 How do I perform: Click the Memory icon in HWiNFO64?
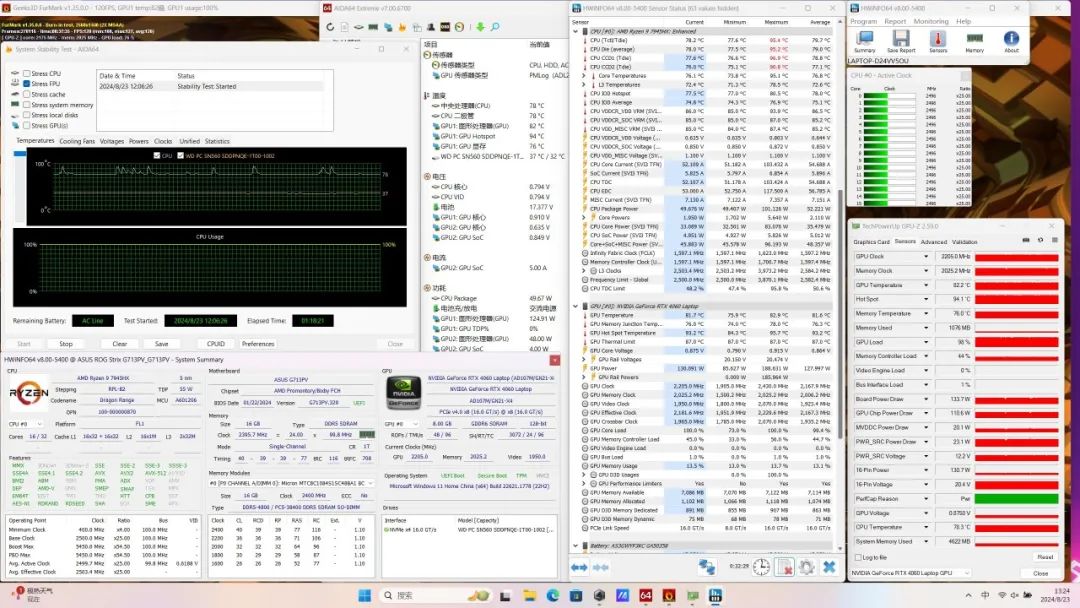(974, 39)
